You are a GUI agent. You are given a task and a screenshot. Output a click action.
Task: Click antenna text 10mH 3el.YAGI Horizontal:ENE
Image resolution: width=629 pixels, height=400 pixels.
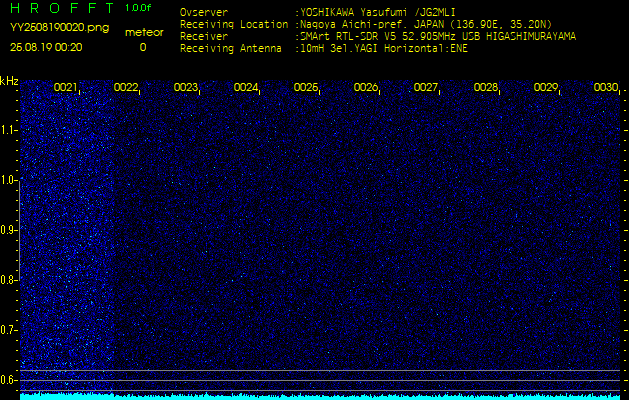coord(384,49)
